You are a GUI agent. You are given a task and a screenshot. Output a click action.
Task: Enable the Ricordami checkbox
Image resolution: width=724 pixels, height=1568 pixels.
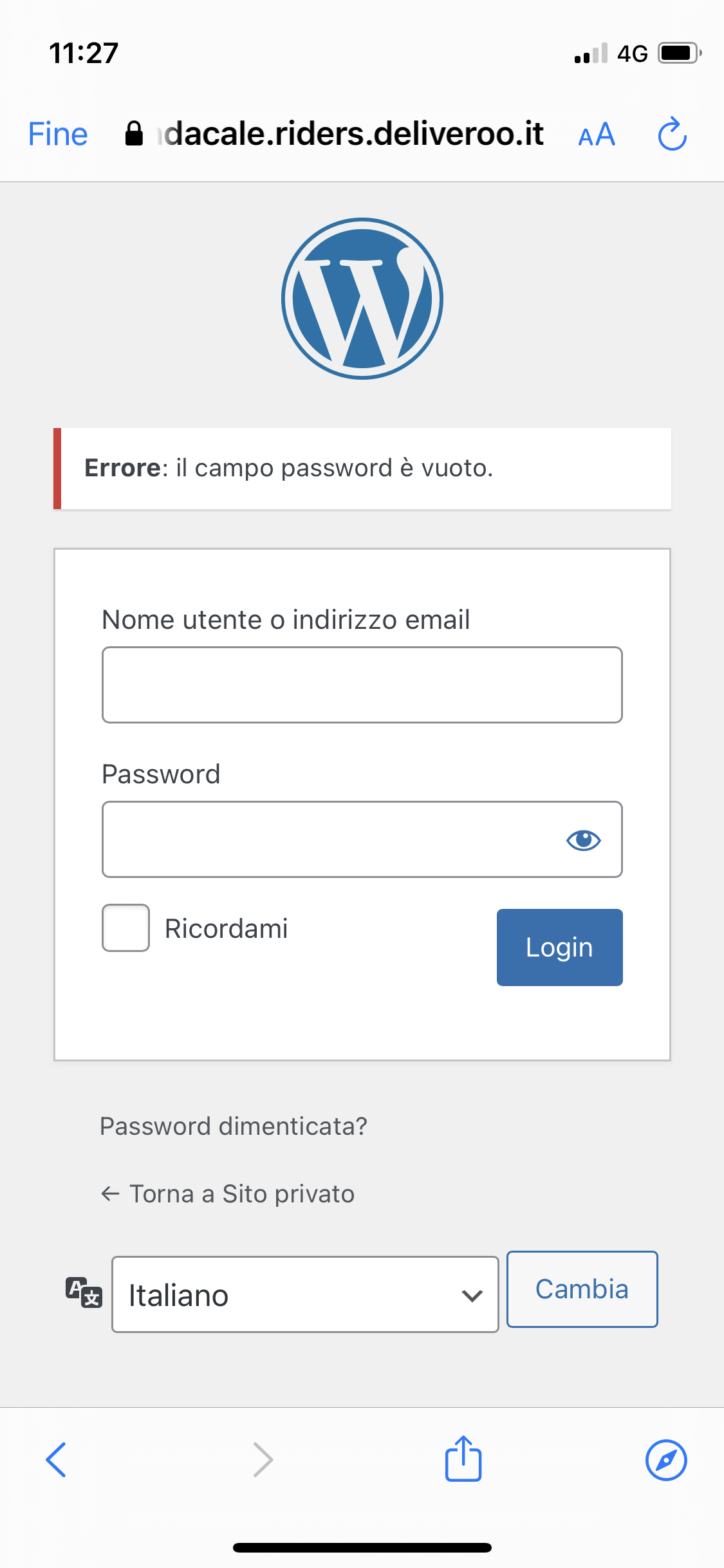click(x=126, y=928)
